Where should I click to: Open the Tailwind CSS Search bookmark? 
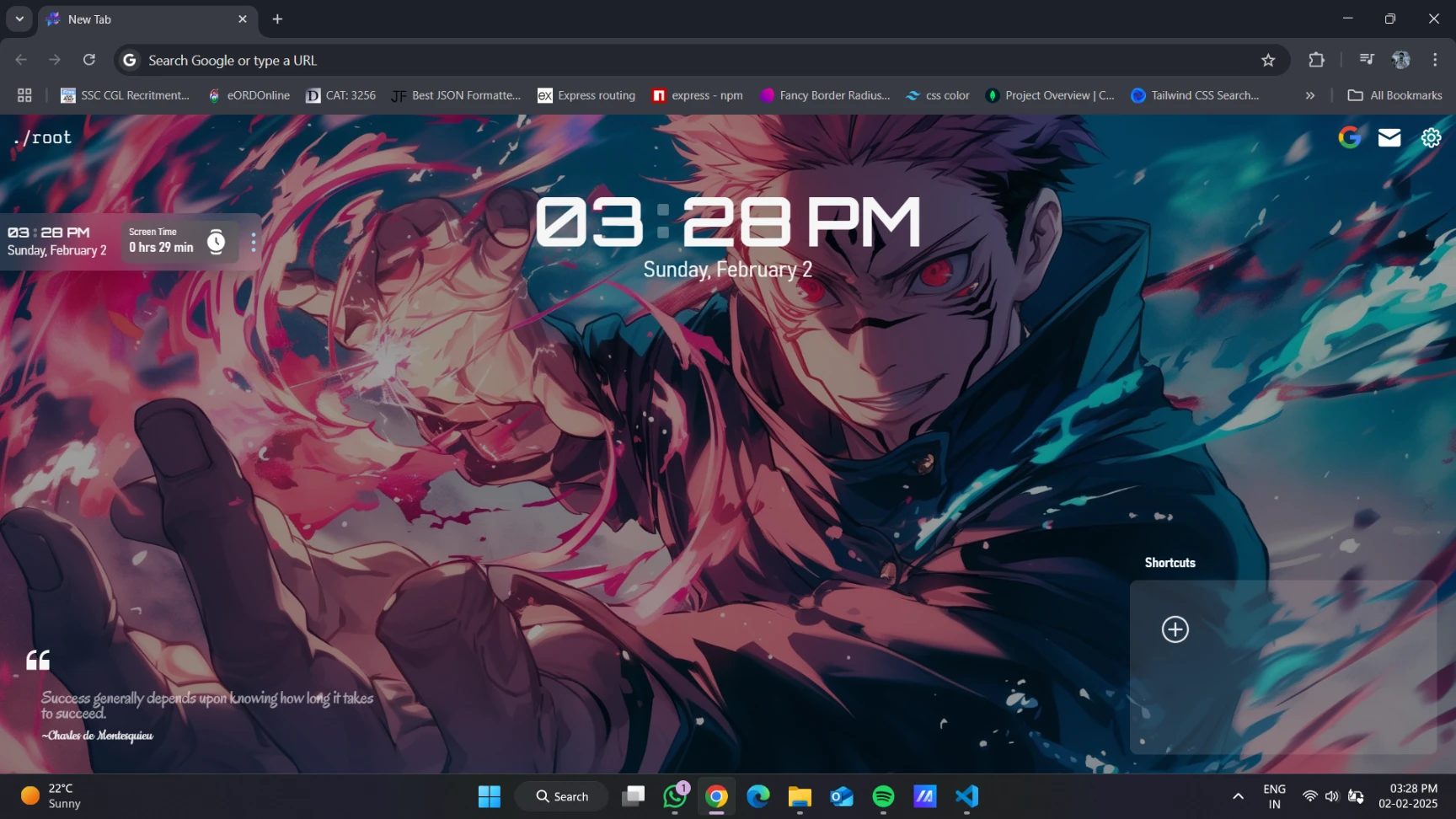pos(1195,95)
